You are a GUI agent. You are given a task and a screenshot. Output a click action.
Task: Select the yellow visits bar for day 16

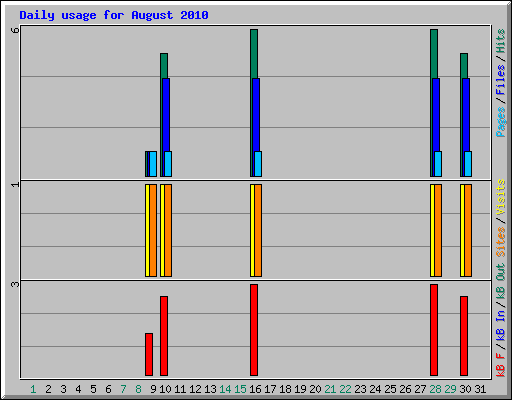(x=252, y=230)
